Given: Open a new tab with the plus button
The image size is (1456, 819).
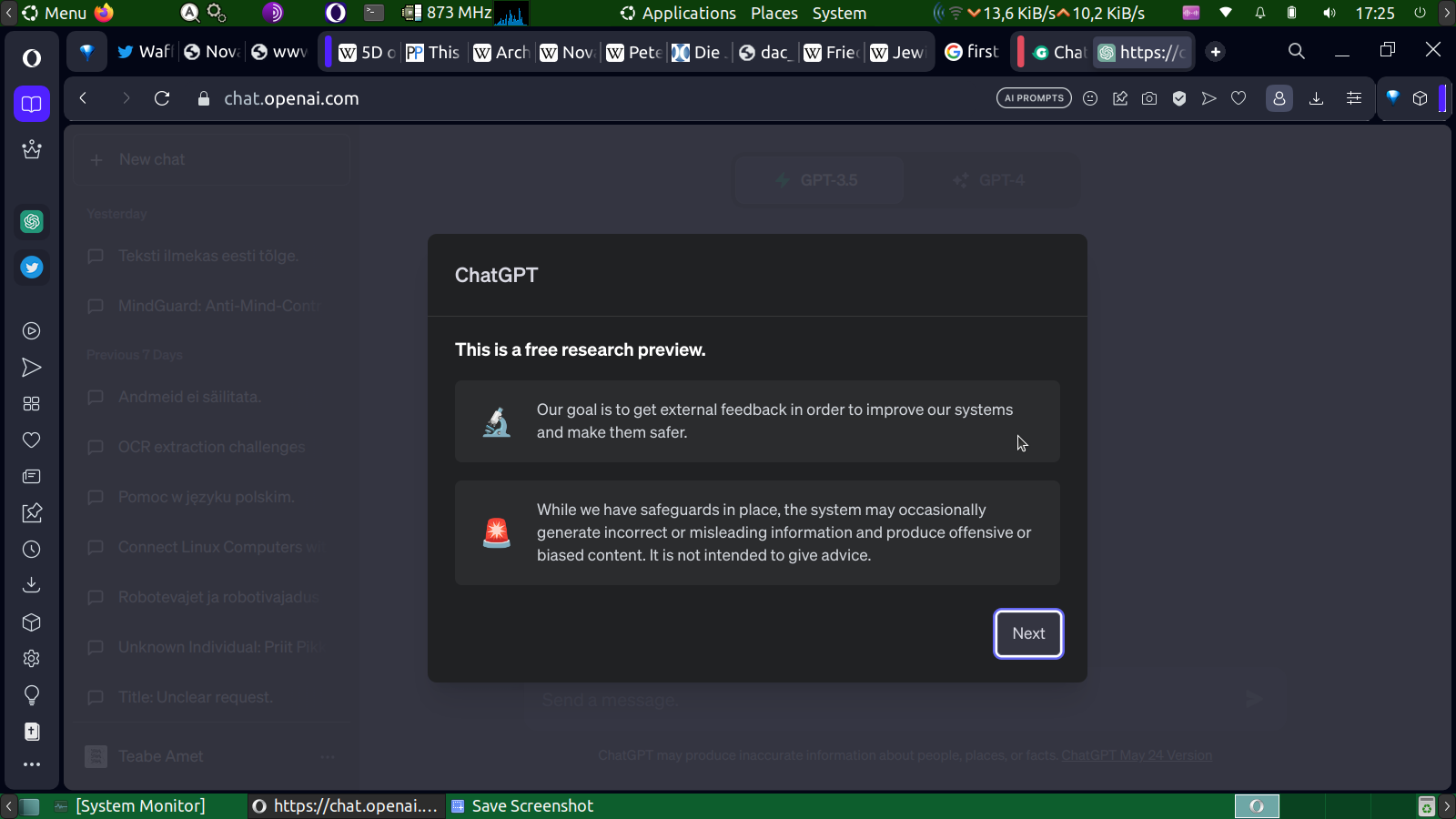Looking at the screenshot, I should tap(1215, 52).
